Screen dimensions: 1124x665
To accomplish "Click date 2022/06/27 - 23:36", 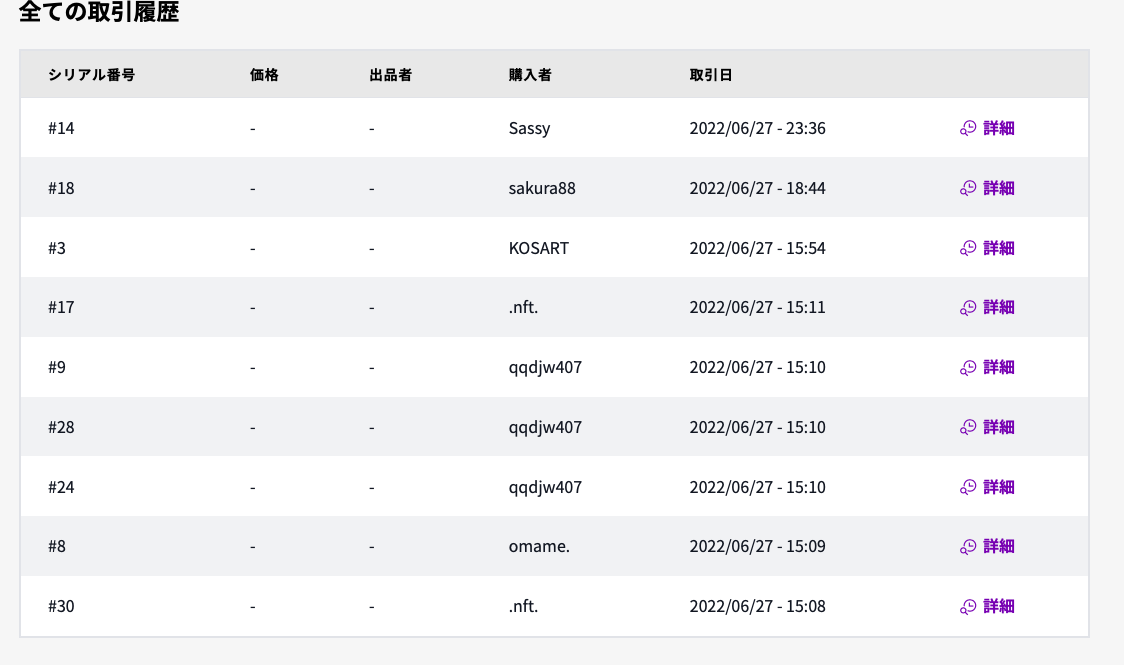I will pyautogui.click(x=758, y=128).
